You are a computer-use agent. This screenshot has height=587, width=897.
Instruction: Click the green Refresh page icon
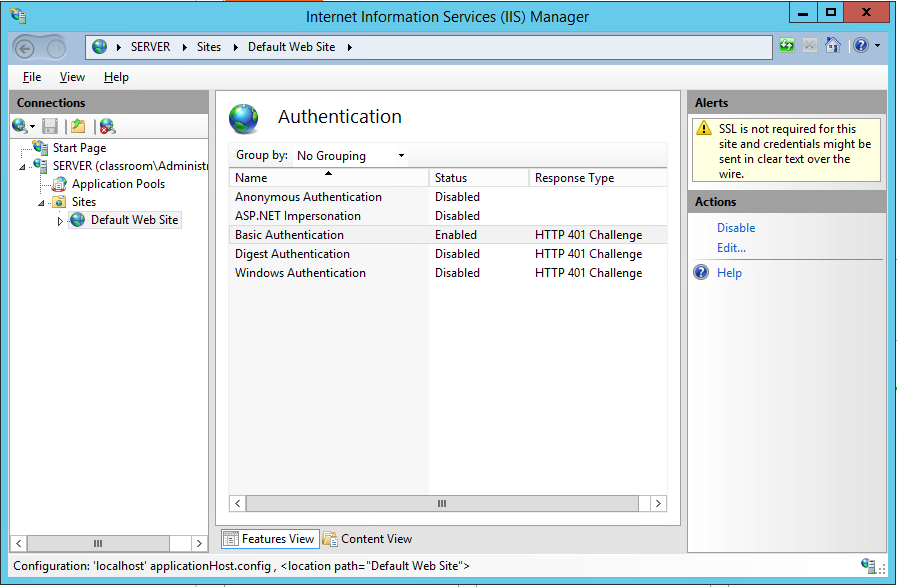point(787,45)
